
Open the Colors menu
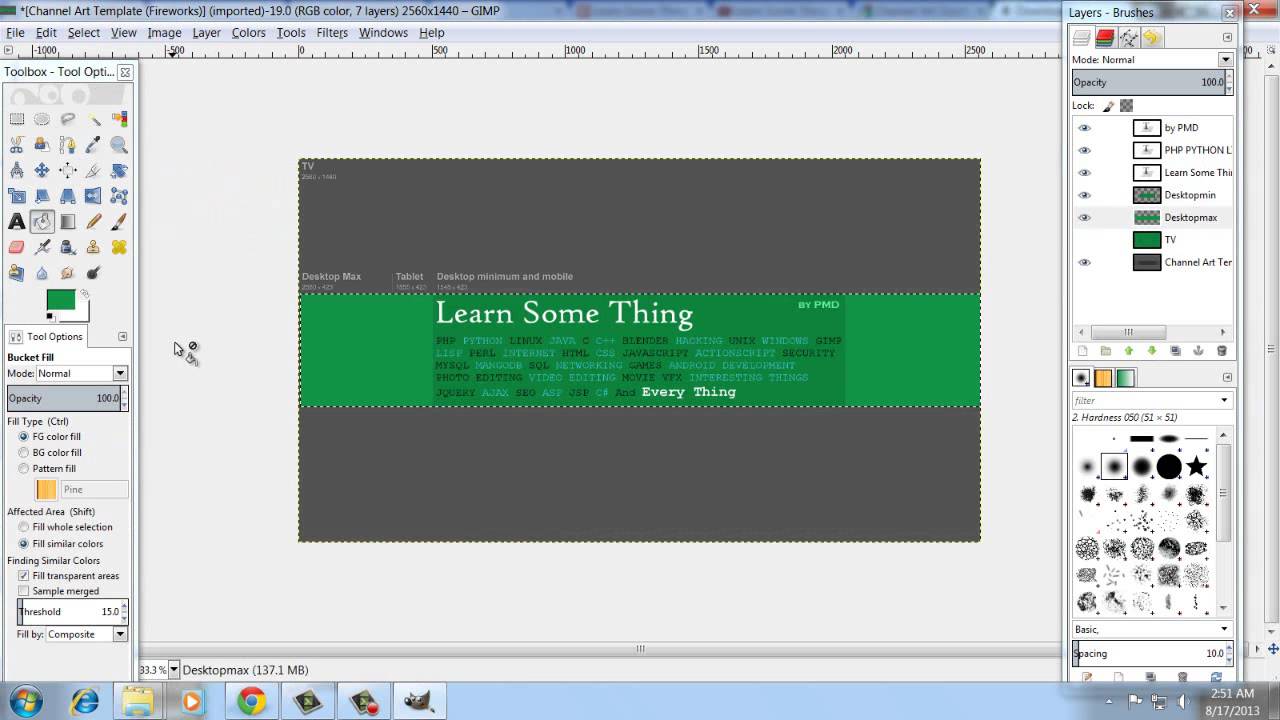pos(248,32)
